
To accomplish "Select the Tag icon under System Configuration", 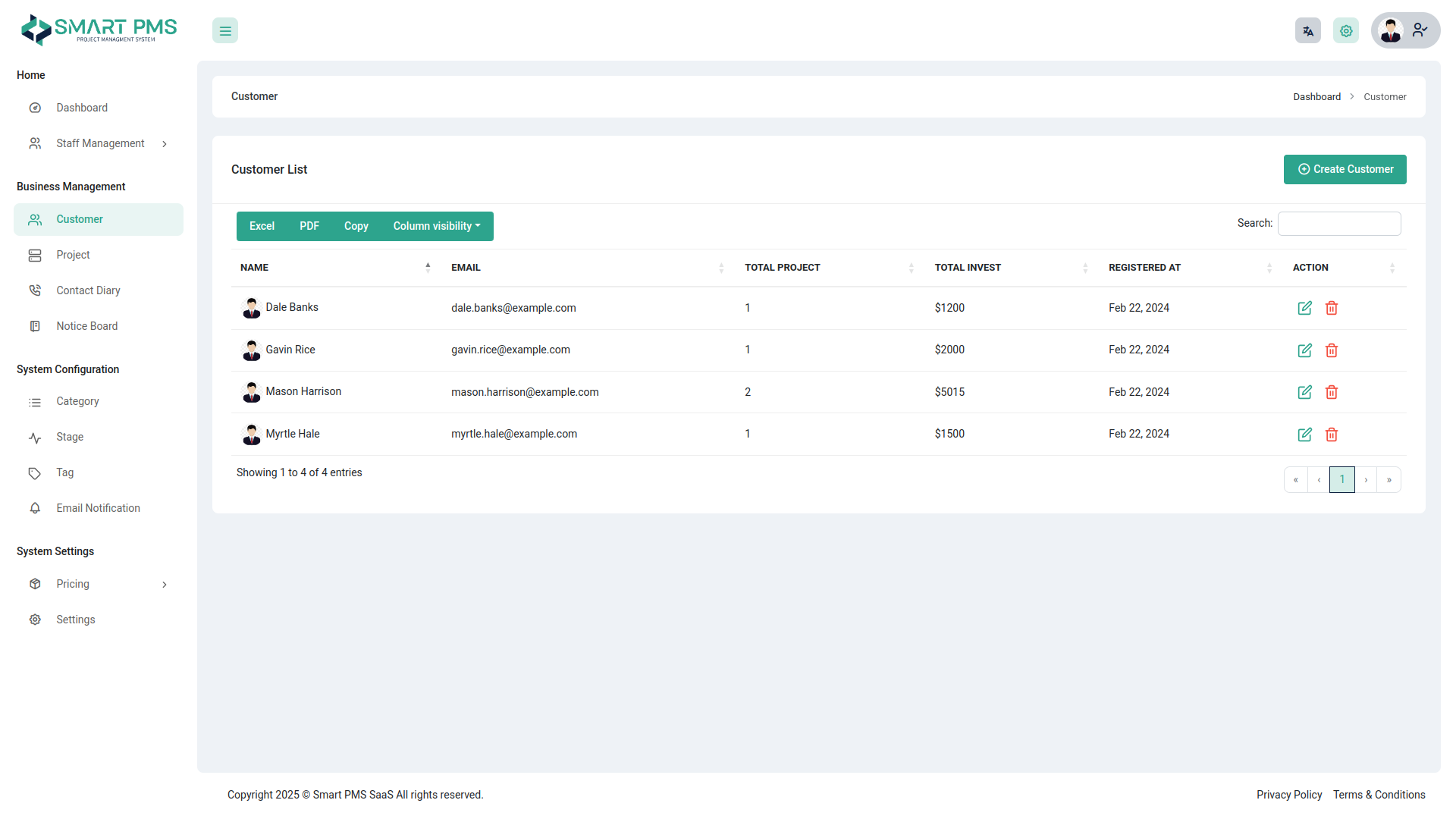I will [x=35, y=472].
